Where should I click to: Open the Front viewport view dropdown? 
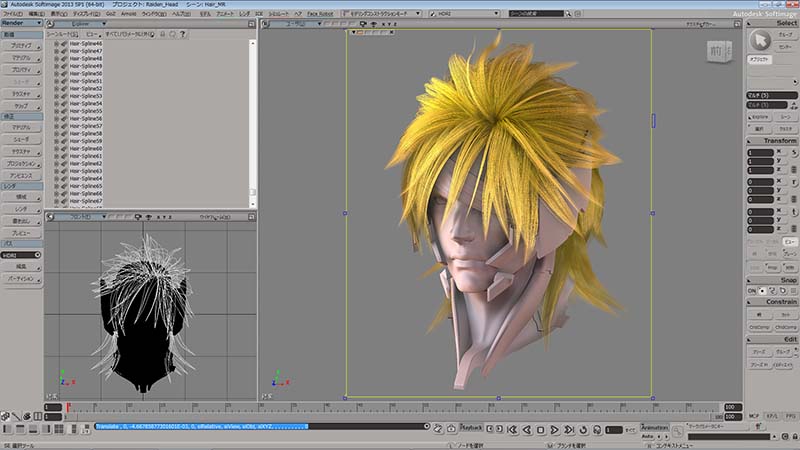pos(81,217)
